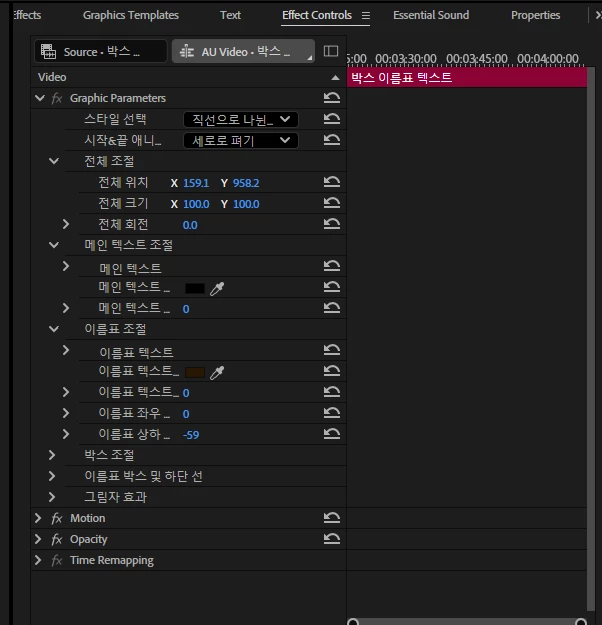
Task: Click timeline ruler at 00:03:45:00
Action: [477, 59]
